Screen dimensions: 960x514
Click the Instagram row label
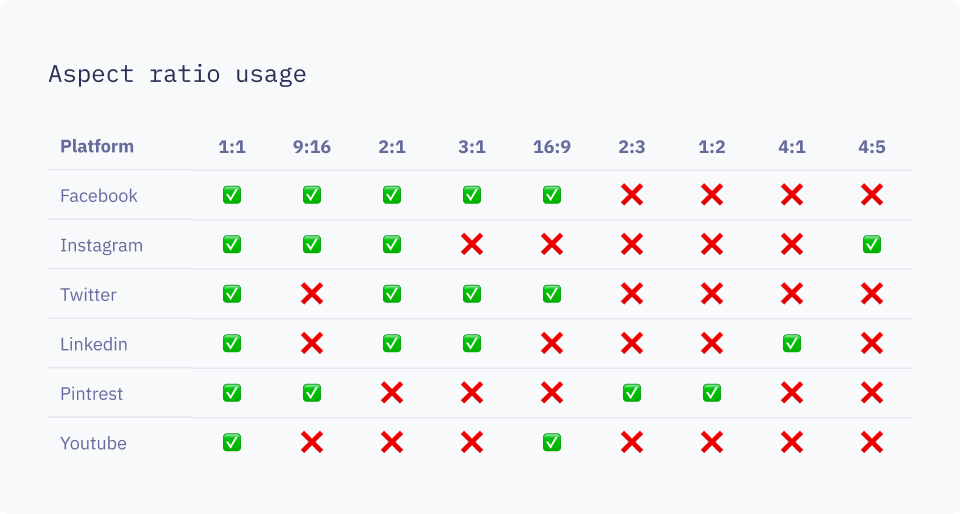[x=101, y=245]
